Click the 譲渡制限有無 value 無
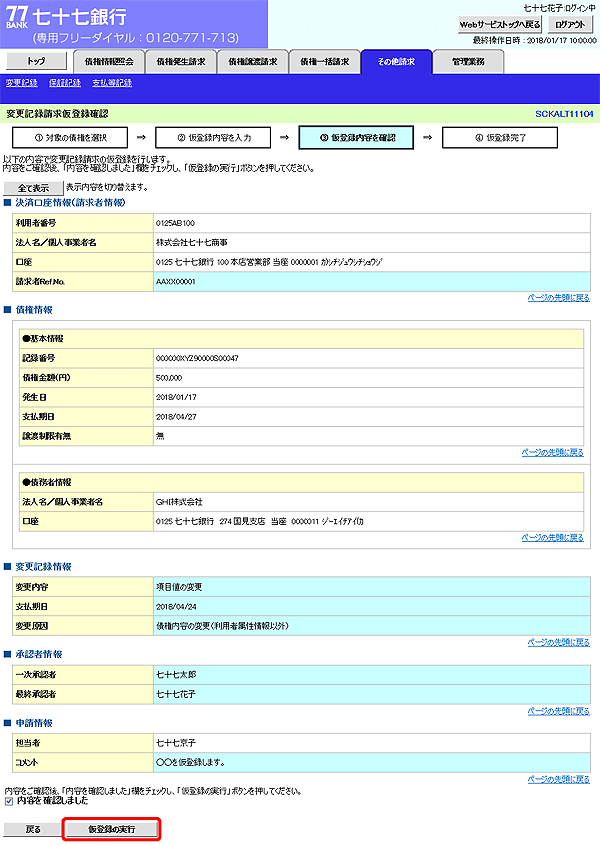Screen dimensions: 600x845 click(160, 436)
